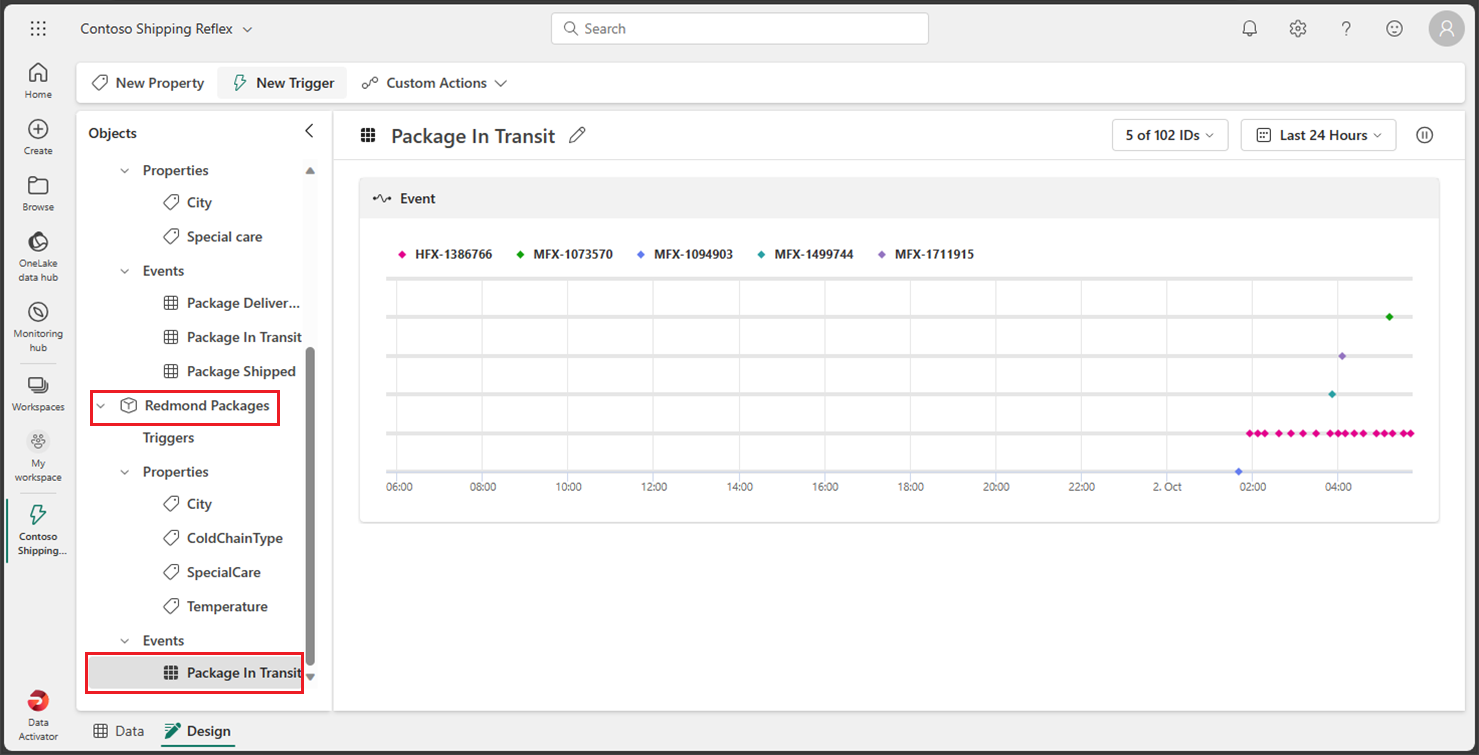Viewport: 1479px width, 755px height.
Task: Open the notifications bell
Action: coord(1249,29)
